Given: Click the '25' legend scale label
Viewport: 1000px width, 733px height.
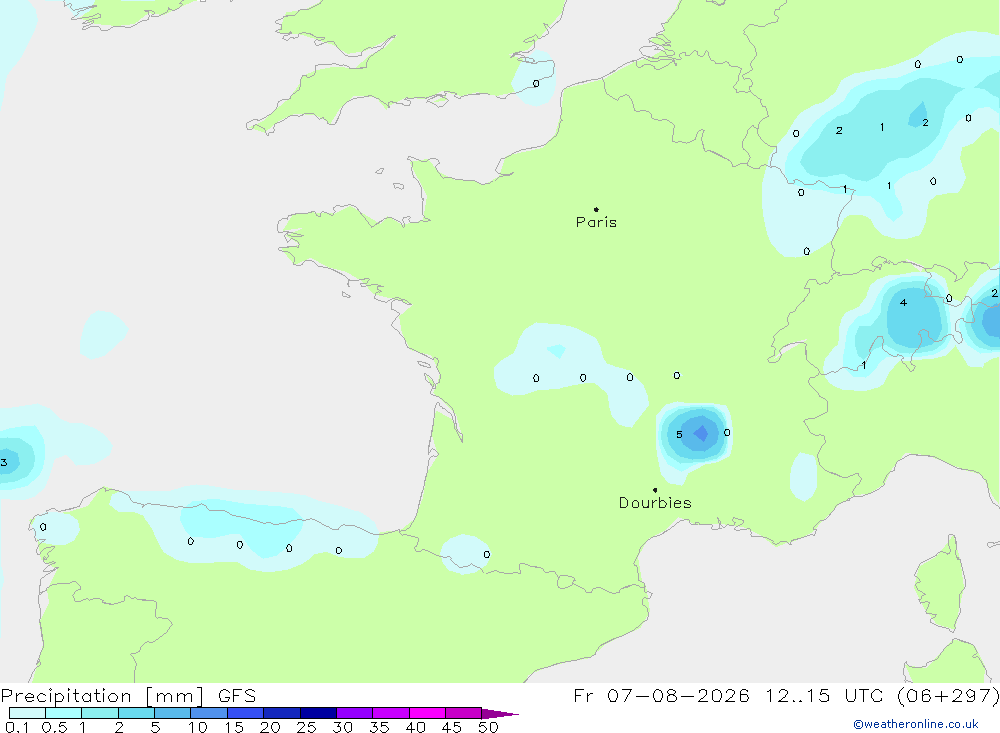Looking at the screenshot, I should tap(307, 727).
